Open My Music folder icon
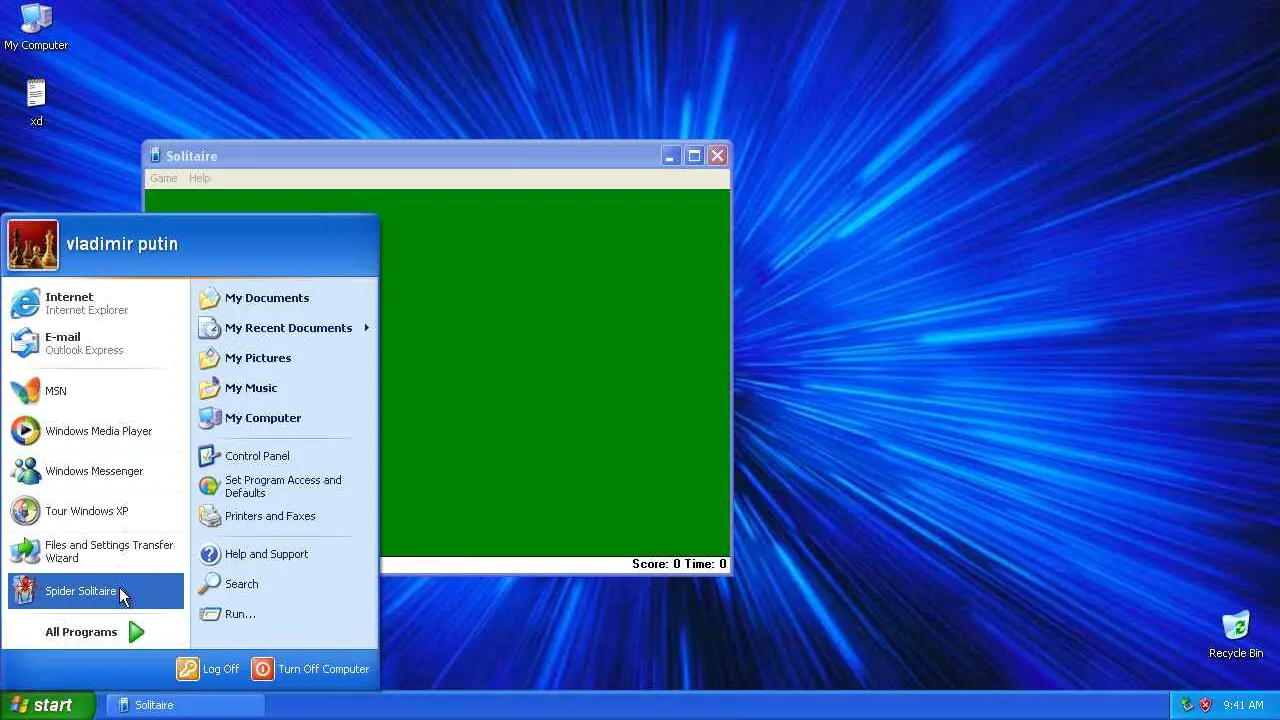Viewport: 1280px width, 720px height. coord(208,388)
